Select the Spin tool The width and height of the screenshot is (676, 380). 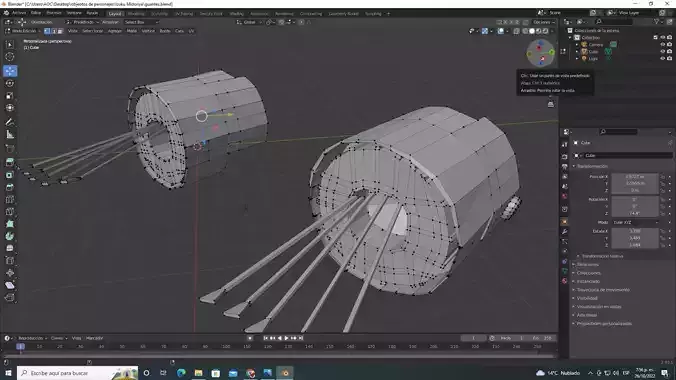tap(10, 236)
